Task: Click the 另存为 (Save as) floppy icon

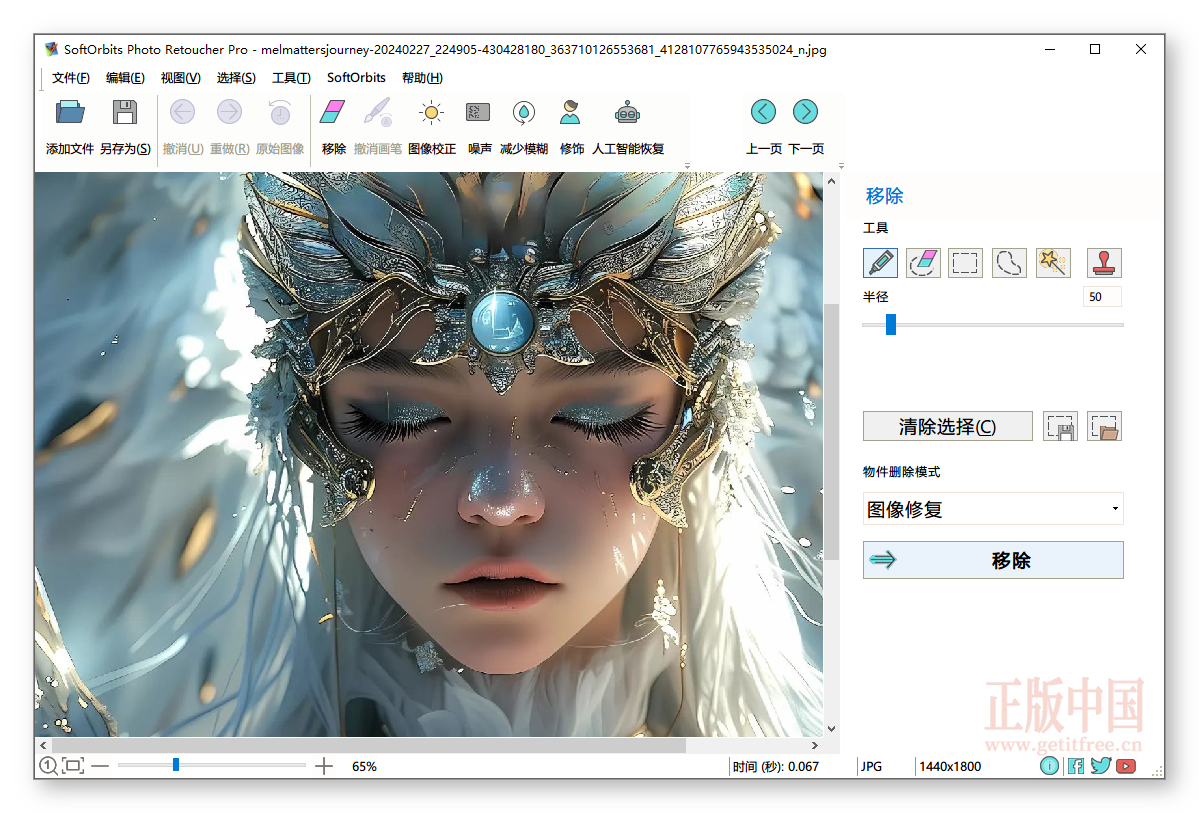Action: [125, 112]
